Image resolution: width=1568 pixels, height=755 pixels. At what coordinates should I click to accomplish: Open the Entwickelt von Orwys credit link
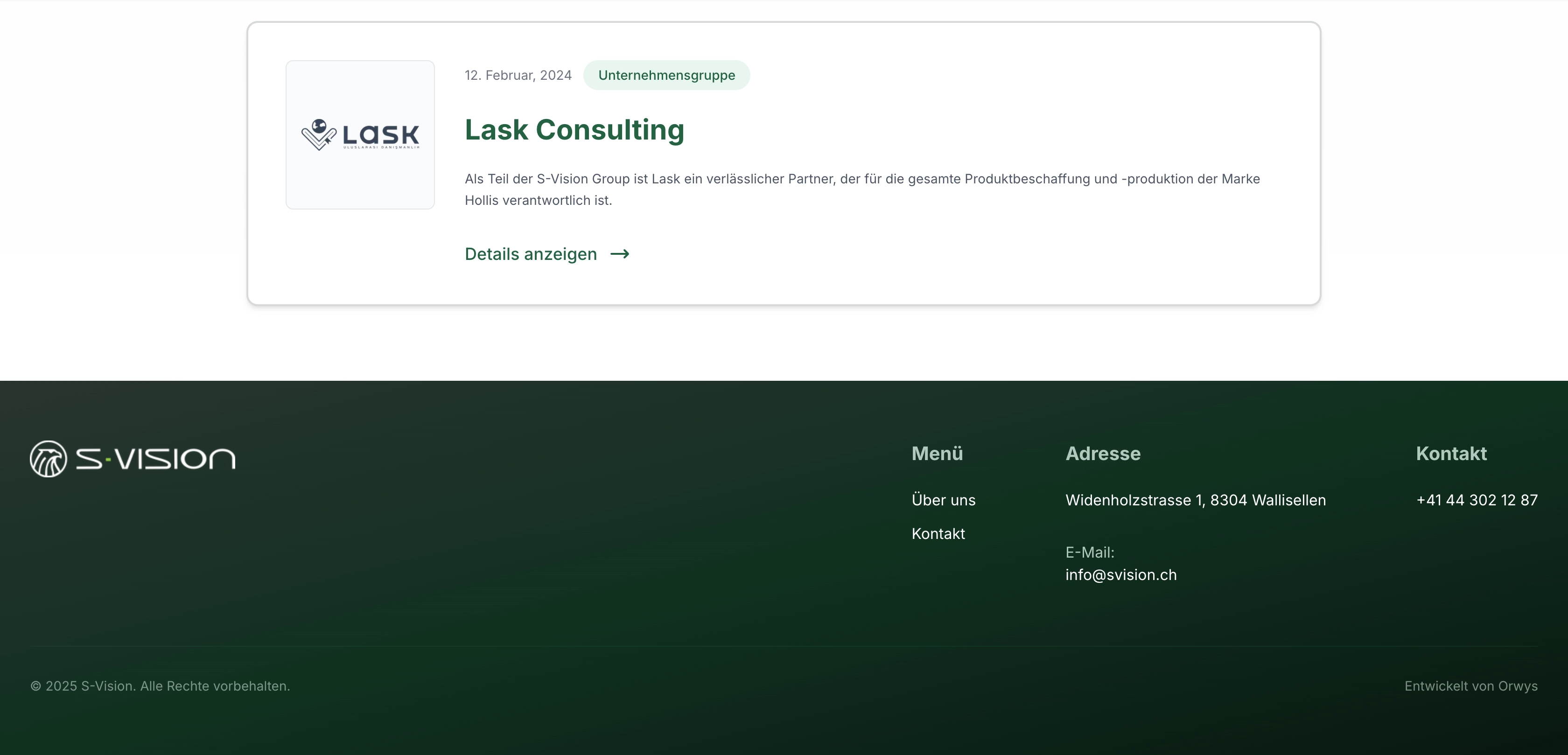point(1470,685)
